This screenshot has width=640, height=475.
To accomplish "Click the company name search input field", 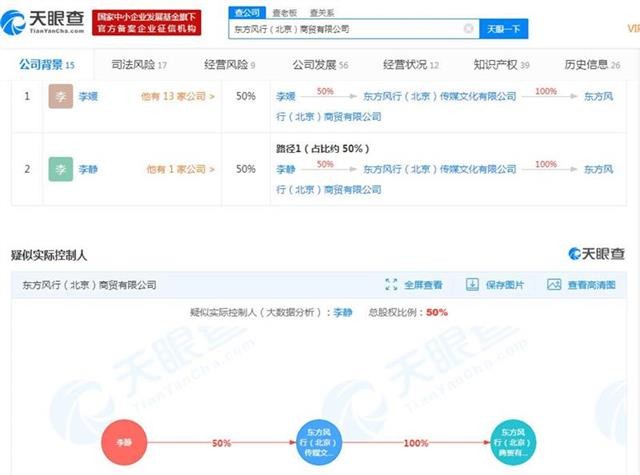I will (x=345, y=29).
